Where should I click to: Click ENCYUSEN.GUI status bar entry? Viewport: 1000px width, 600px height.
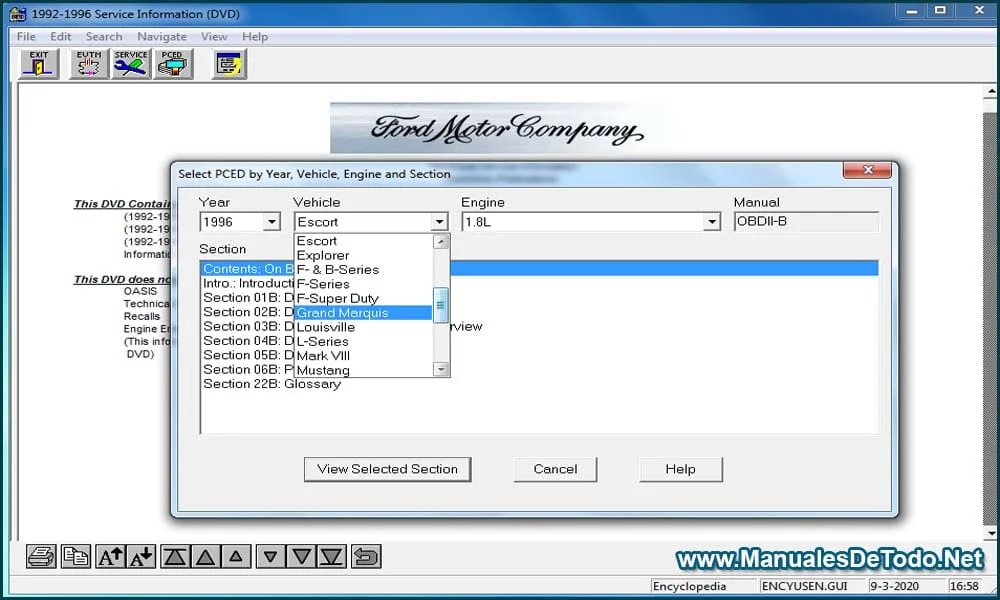[x=813, y=586]
